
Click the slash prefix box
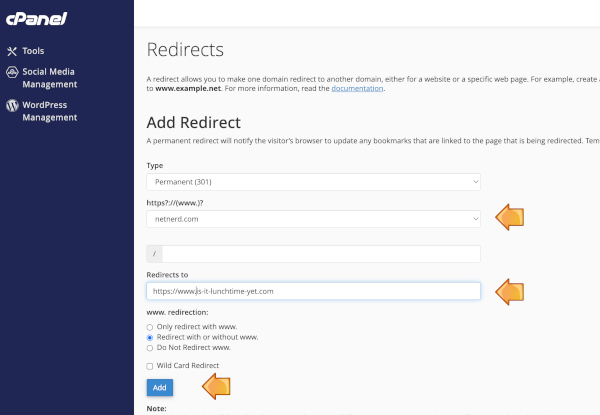[155, 254]
